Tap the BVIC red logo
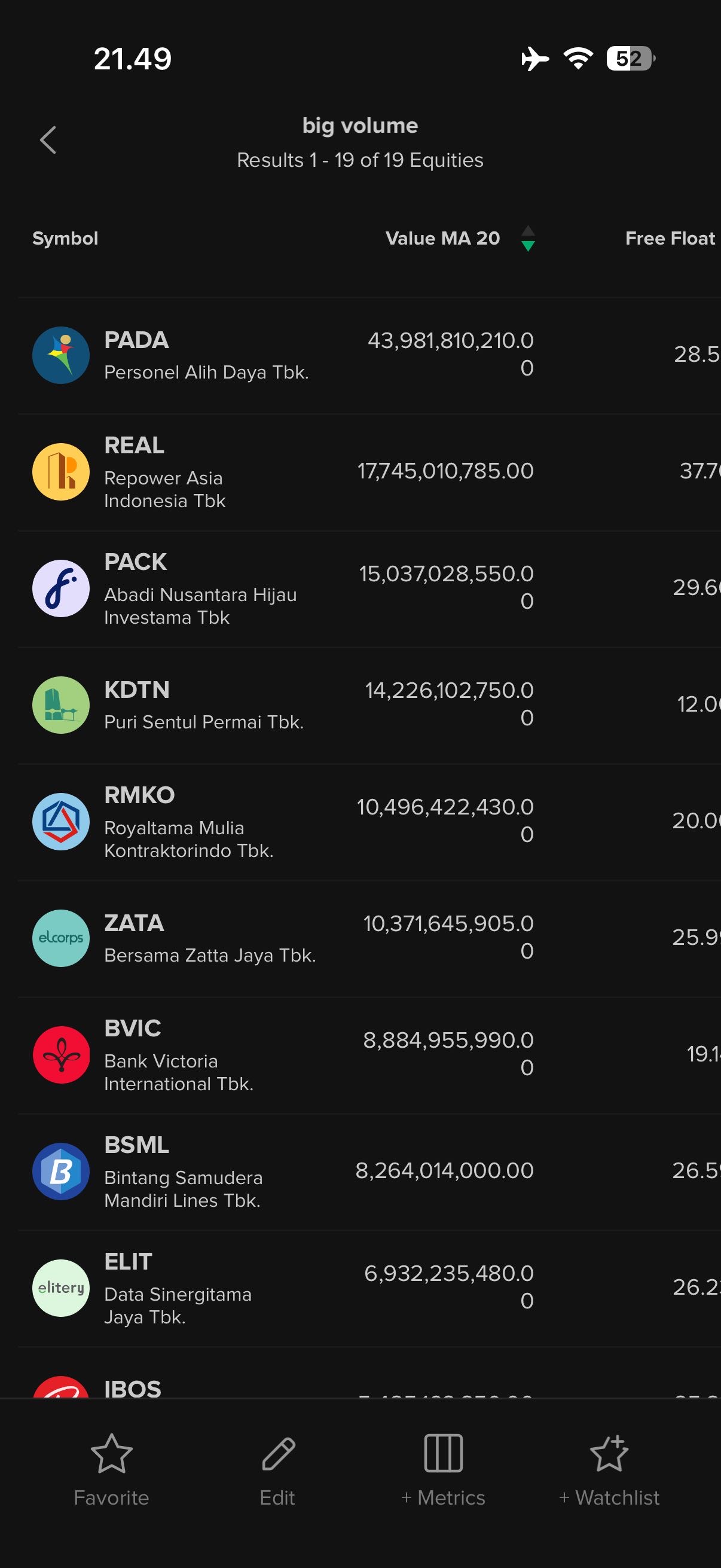This screenshot has height=1568, width=721. coord(61,1055)
